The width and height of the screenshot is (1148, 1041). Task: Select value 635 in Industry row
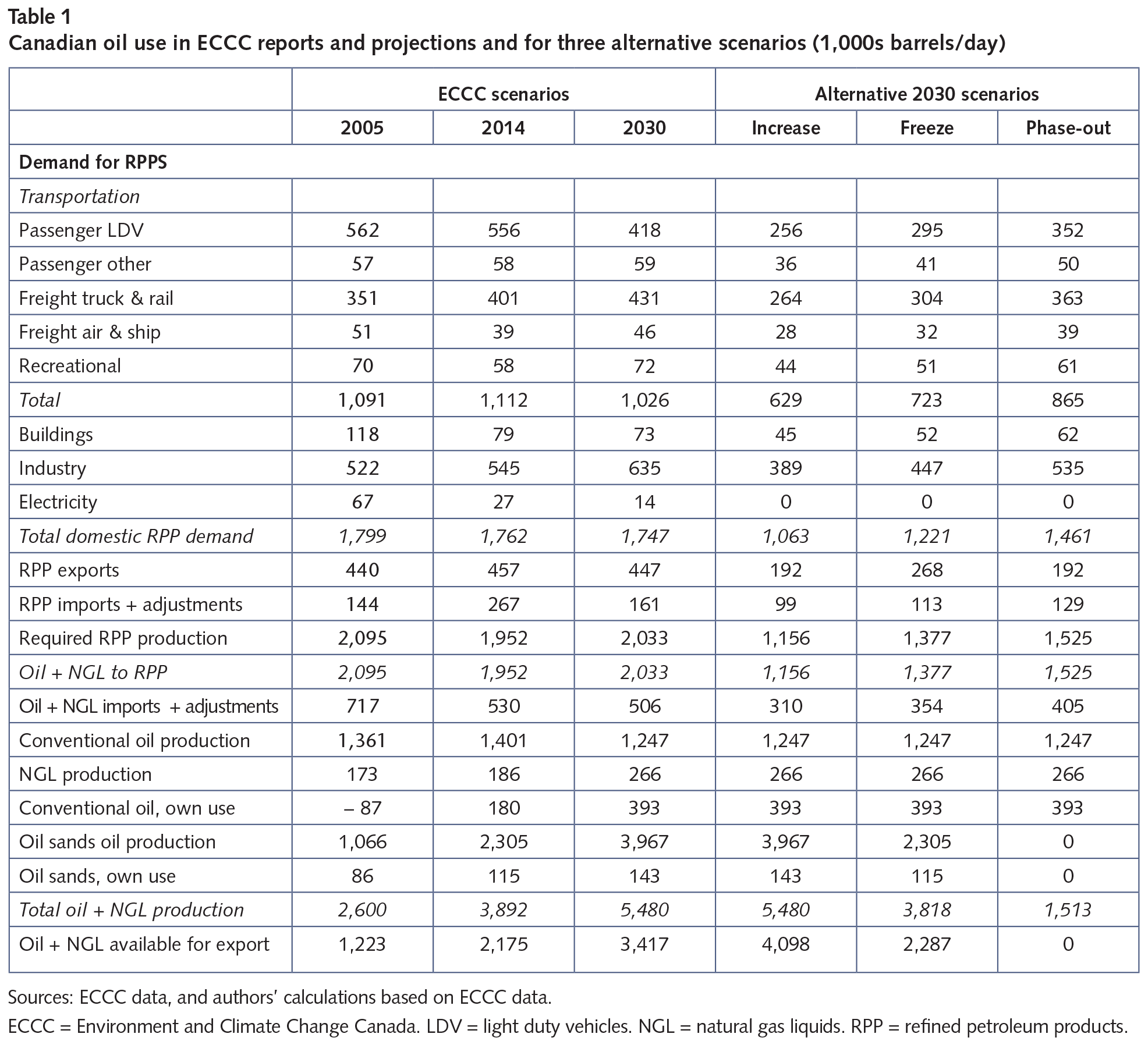[x=644, y=468]
